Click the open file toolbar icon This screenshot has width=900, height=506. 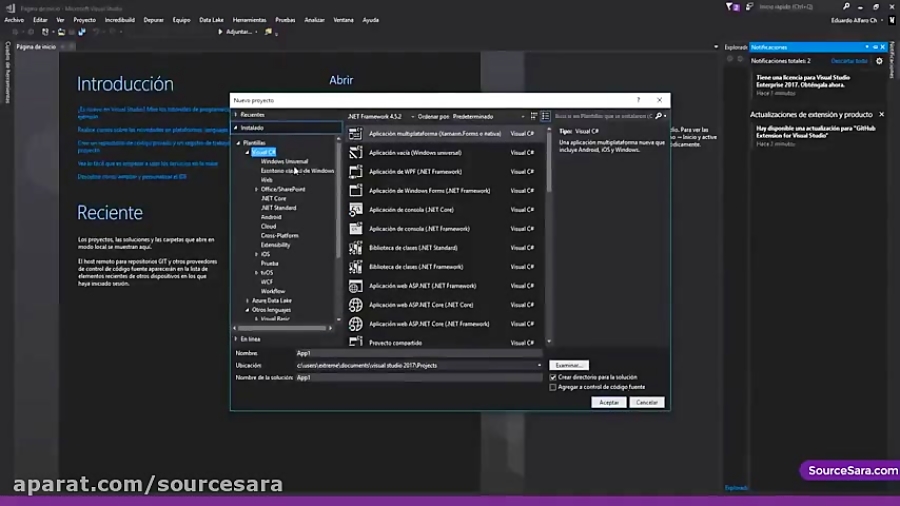pos(61,32)
